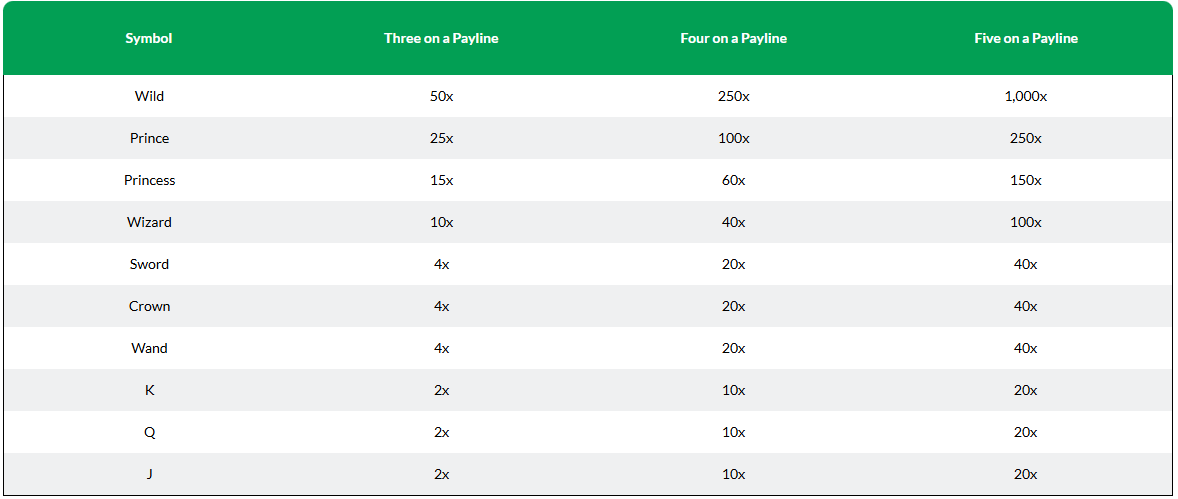This screenshot has height=499, width=1178.
Task: Select the Wizard row label
Action: click(149, 222)
